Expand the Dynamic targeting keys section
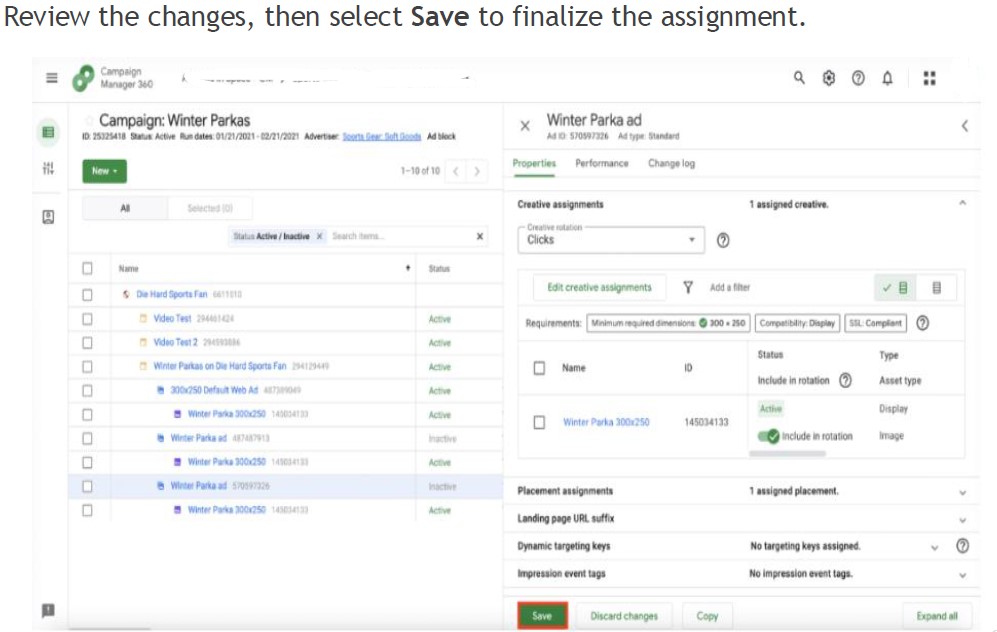The width and height of the screenshot is (997, 632). [x=934, y=547]
